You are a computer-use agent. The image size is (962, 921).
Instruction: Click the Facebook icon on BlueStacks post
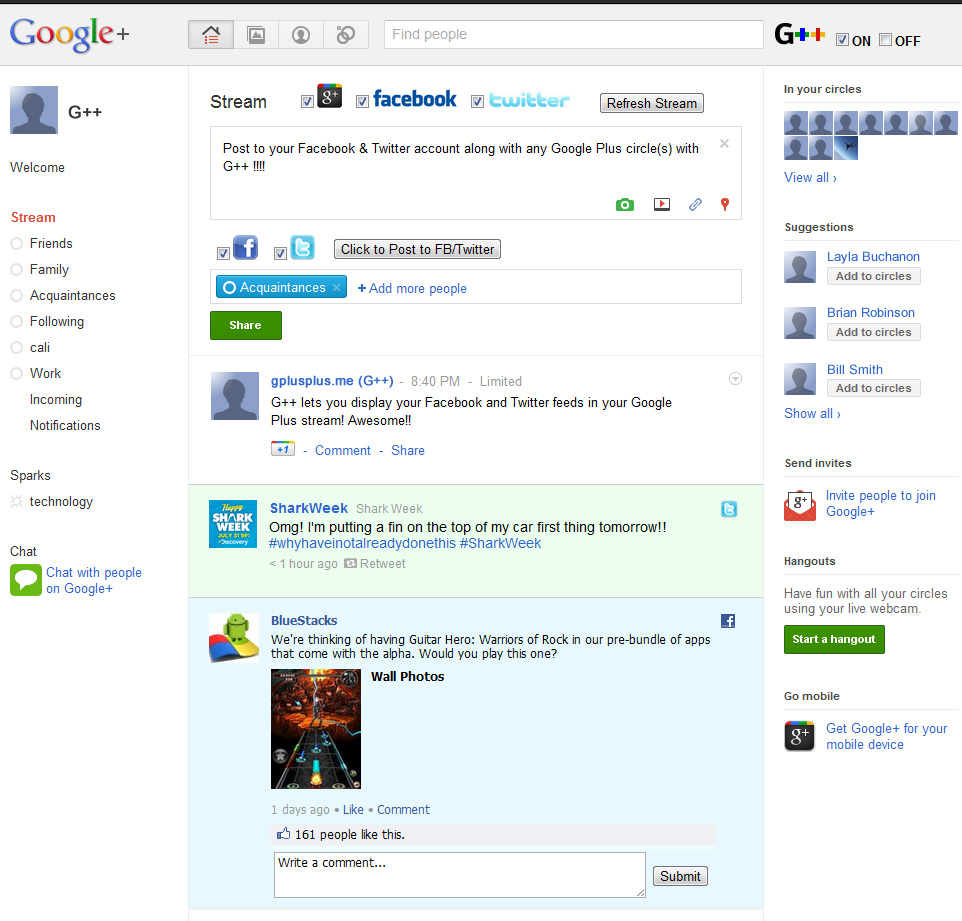click(728, 621)
